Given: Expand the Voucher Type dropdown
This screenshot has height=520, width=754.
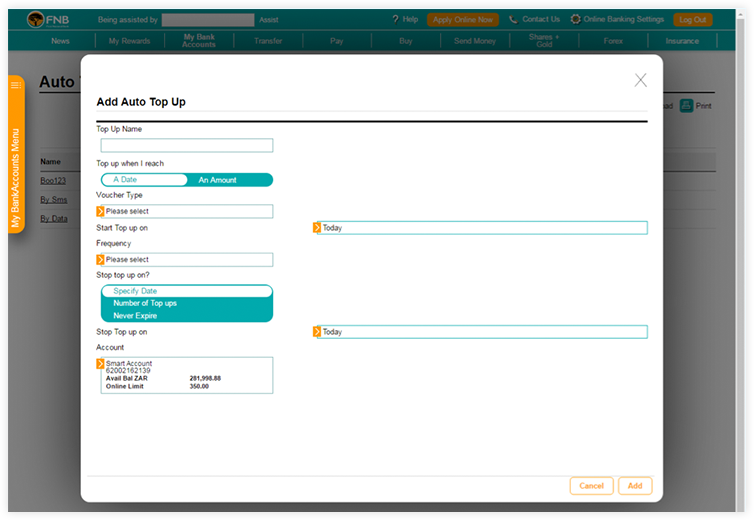Looking at the screenshot, I should (x=186, y=211).
